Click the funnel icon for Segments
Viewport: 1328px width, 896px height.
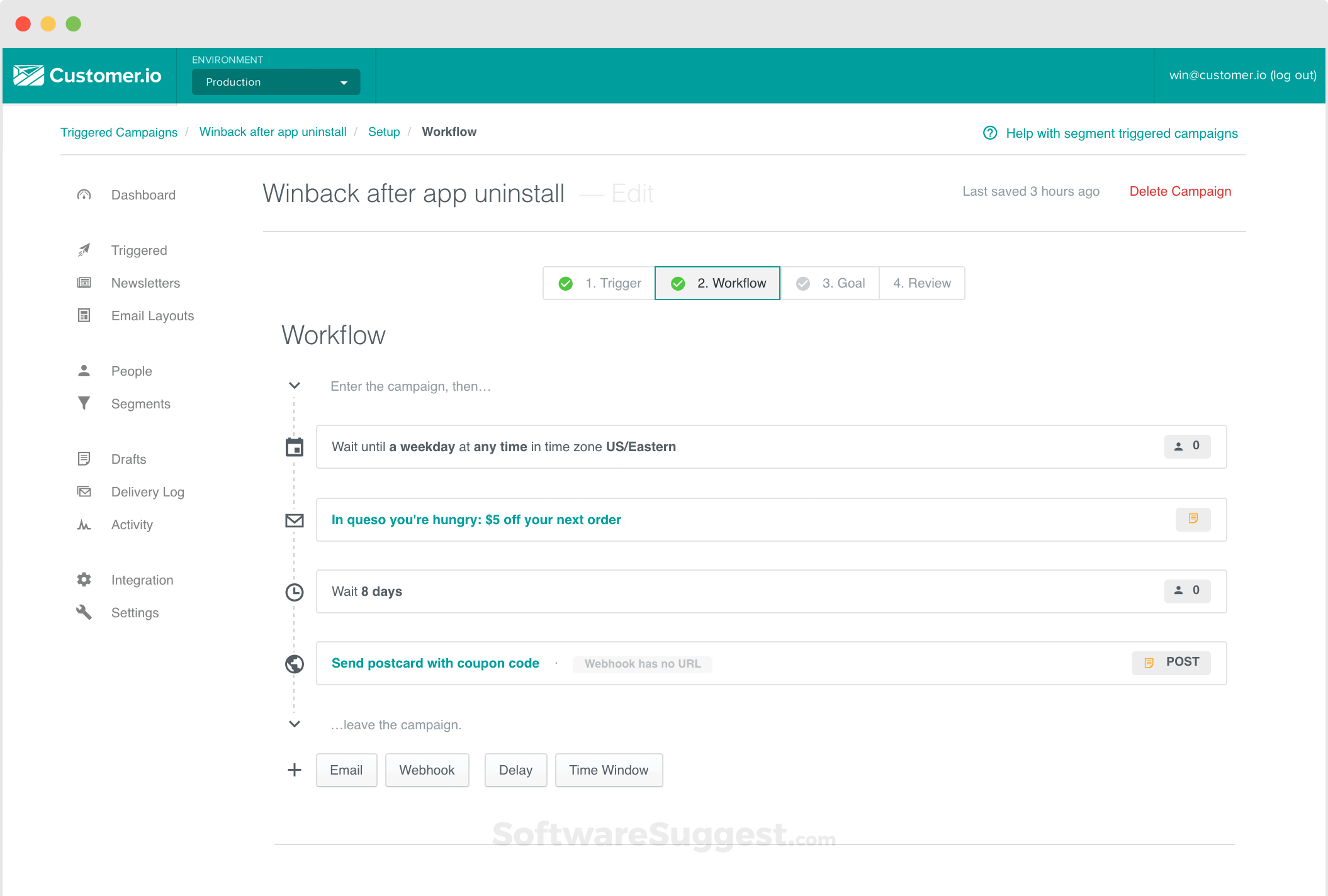[x=84, y=403]
